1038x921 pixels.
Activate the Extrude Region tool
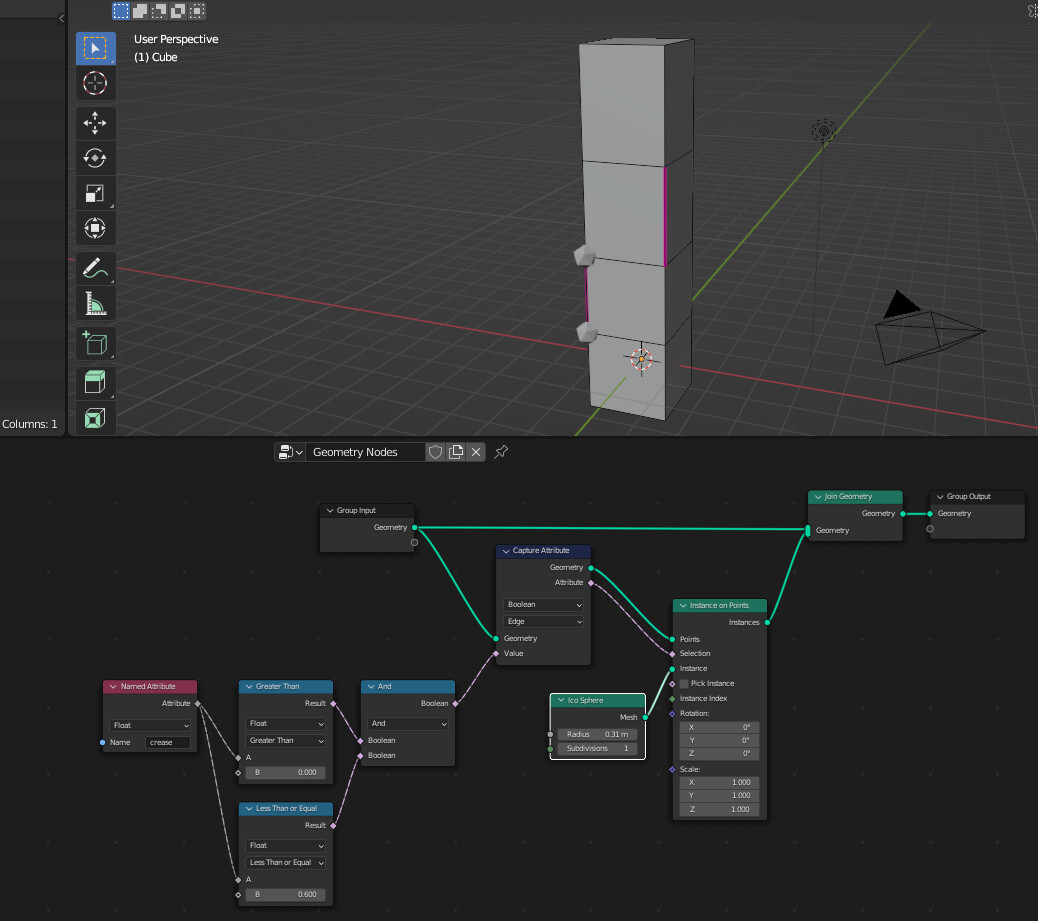(95, 383)
